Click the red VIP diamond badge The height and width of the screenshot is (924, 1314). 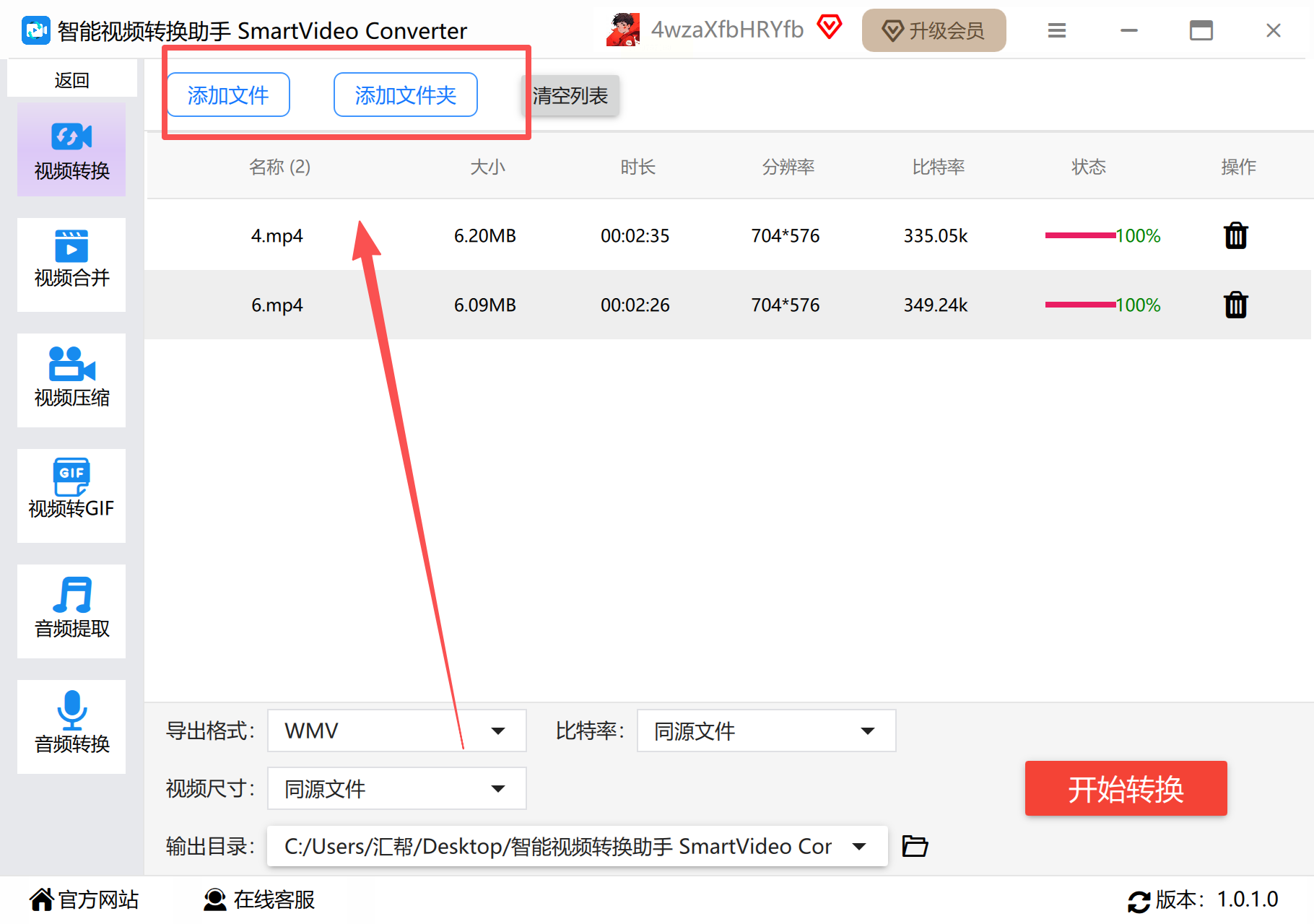830,28
